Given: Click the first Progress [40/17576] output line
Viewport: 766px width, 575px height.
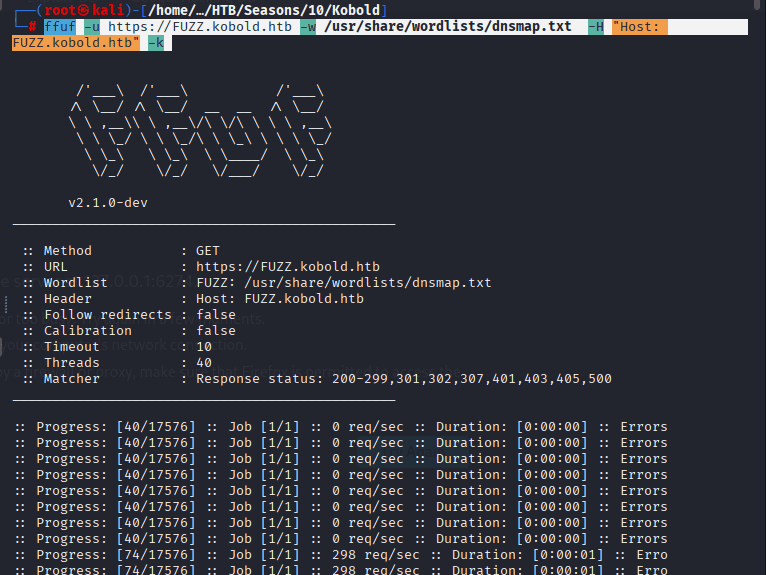Looking at the screenshot, I should point(340,427).
